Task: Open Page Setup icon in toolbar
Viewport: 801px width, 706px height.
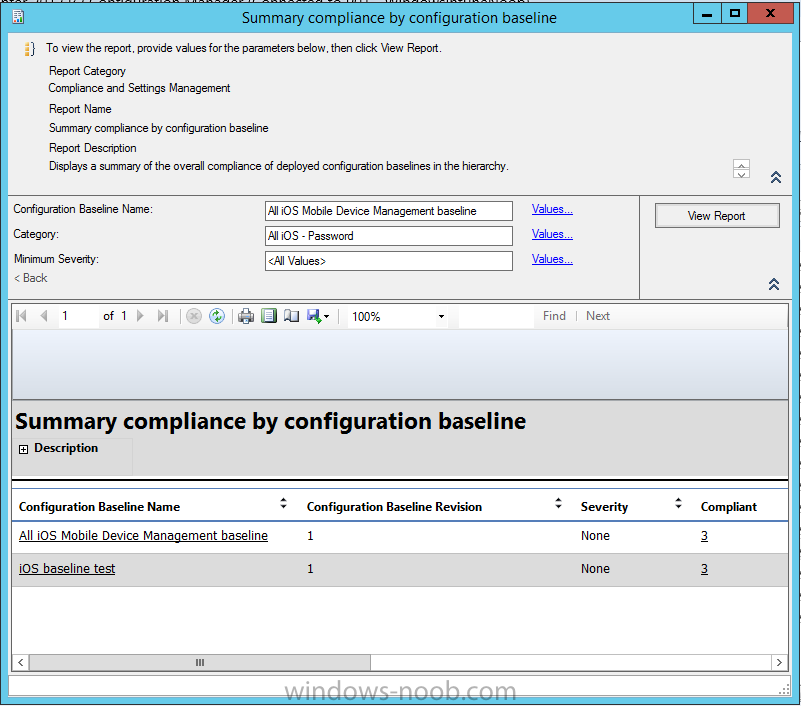Action: point(291,316)
